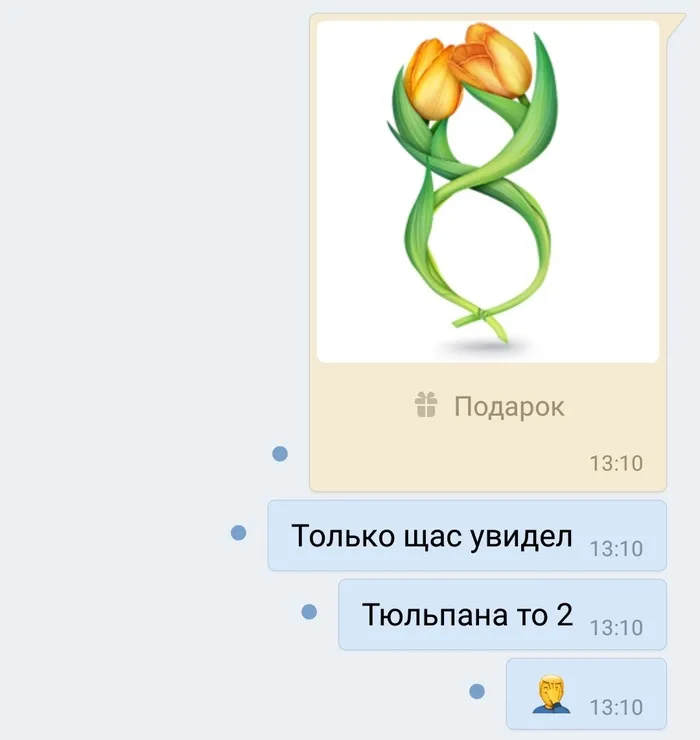The image size is (700, 740).
Task: Select the message 'Тюльпана то 2'
Action: point(502,614)
